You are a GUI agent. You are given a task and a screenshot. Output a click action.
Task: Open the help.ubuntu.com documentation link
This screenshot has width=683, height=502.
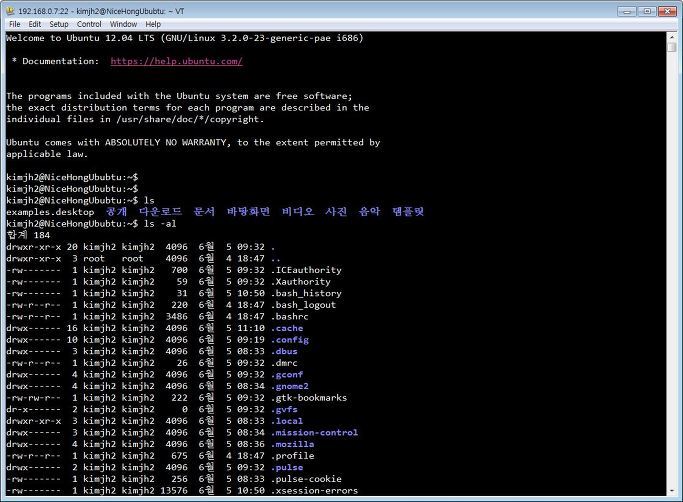click(x=176, y=61)
